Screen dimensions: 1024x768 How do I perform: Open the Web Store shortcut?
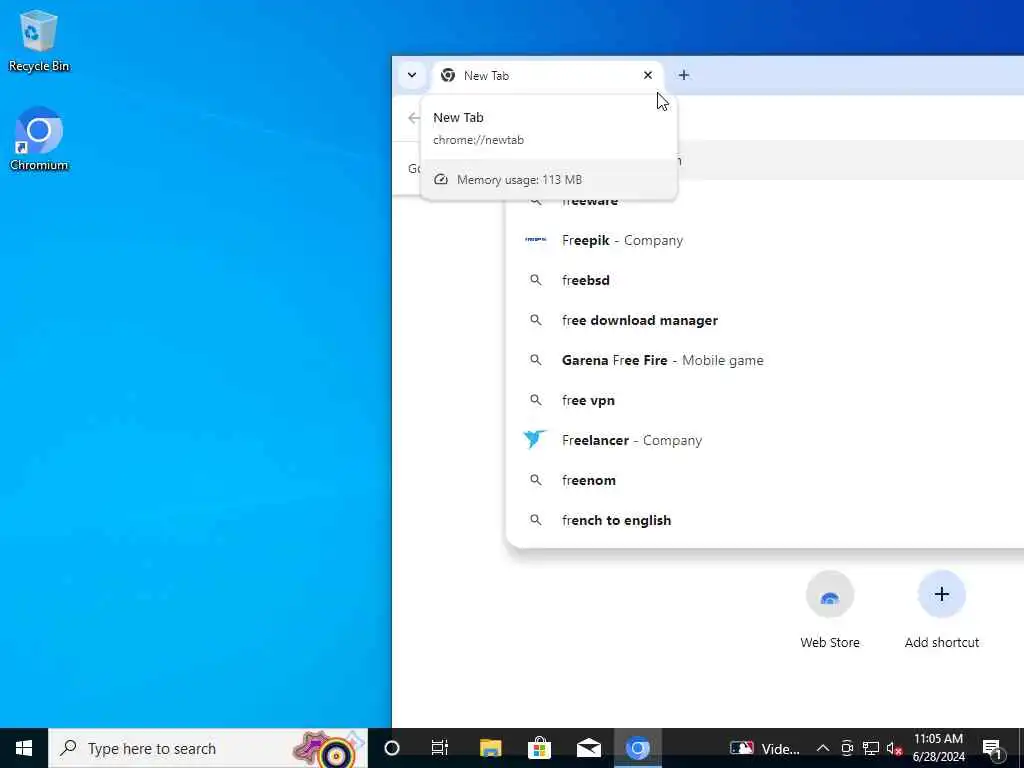[x=829, y=609]
